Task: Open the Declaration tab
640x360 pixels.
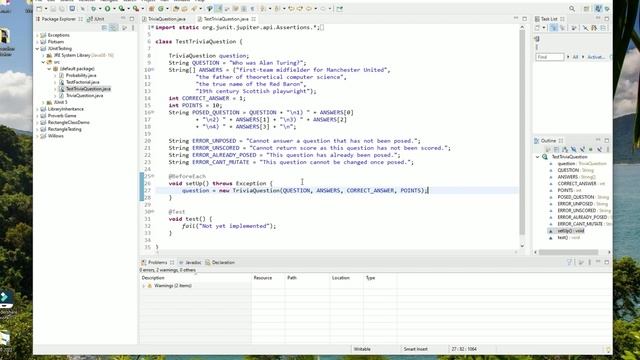Action: [x=220, y=262]
